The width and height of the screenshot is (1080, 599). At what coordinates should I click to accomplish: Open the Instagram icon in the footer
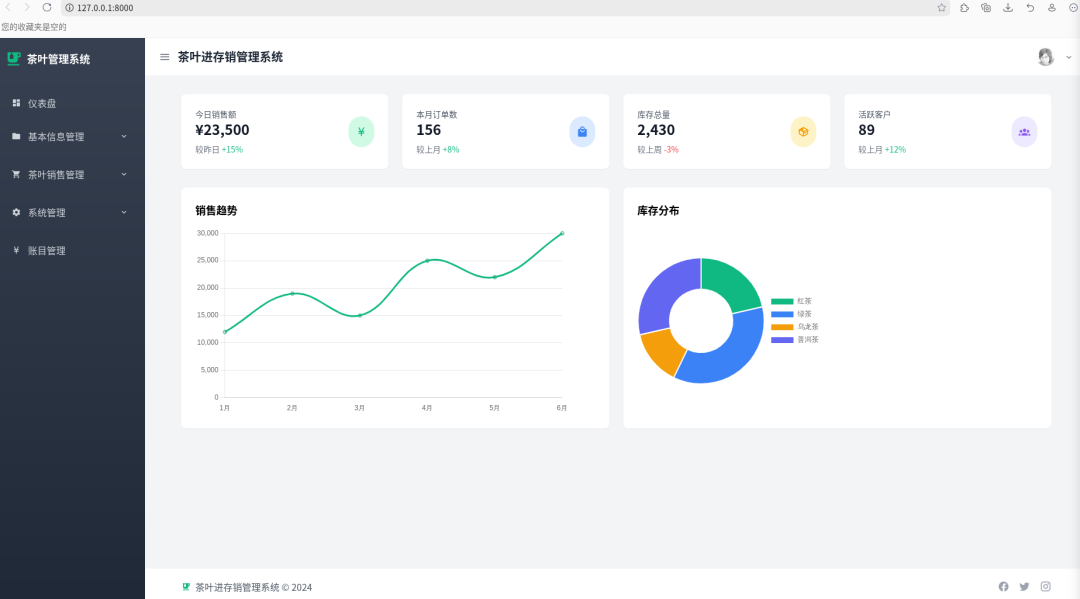1046,587
